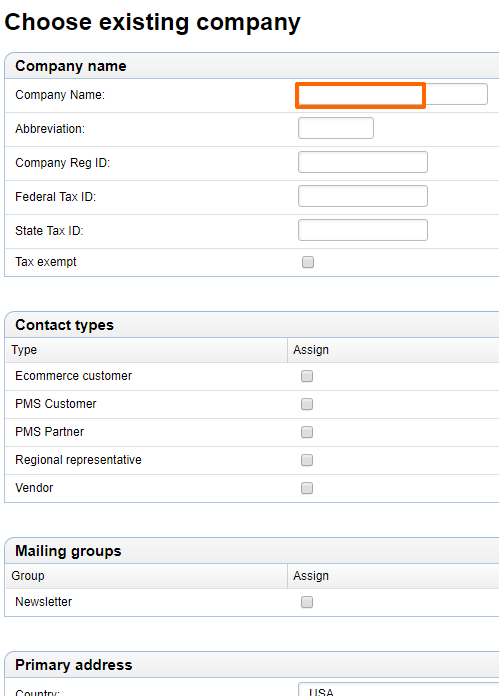
Task: Check the PMS Customer assign box
Action: tap(307, 404)
